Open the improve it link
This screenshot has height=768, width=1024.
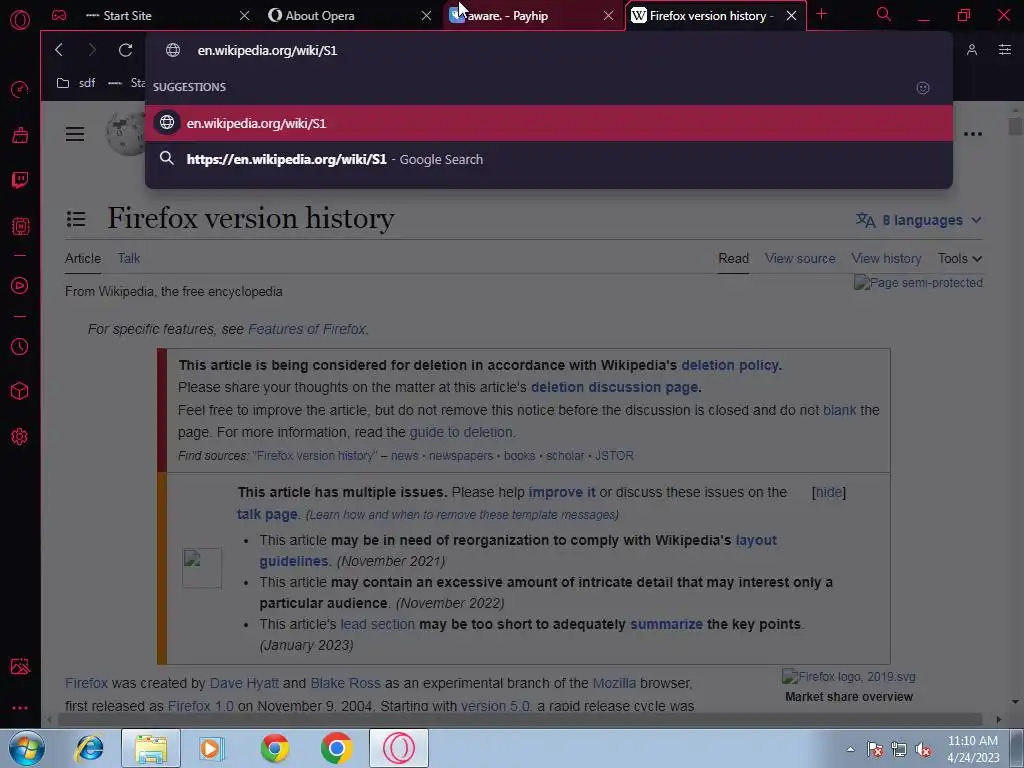562,492
